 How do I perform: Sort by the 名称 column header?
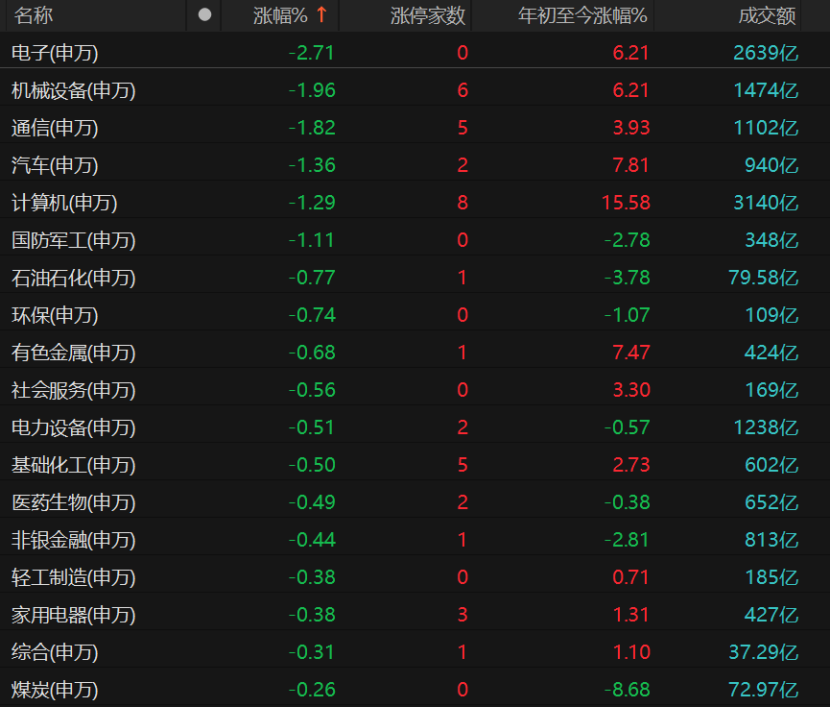[x=33, y=15]
